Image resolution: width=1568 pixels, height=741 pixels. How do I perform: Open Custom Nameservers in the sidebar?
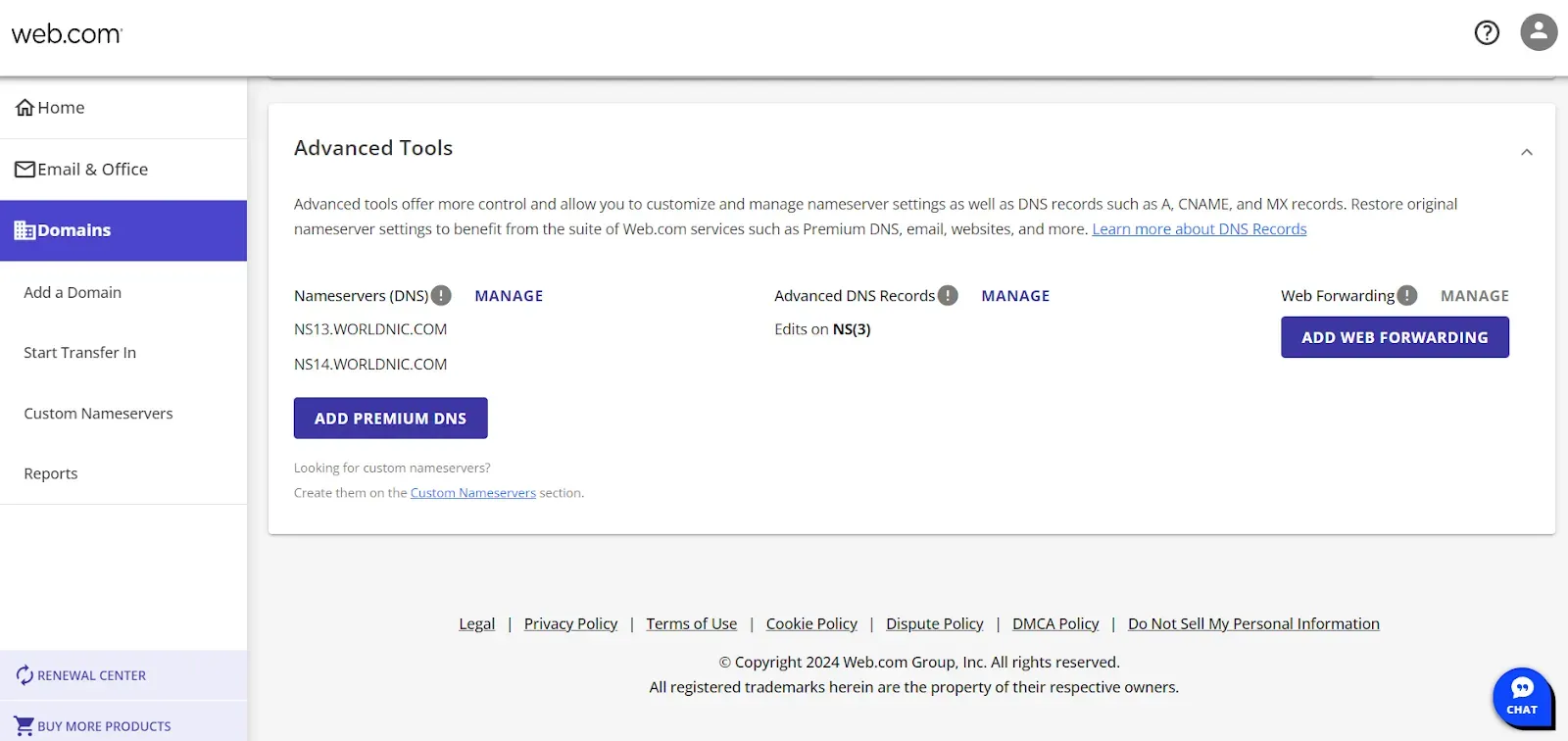tap(98, 414)
